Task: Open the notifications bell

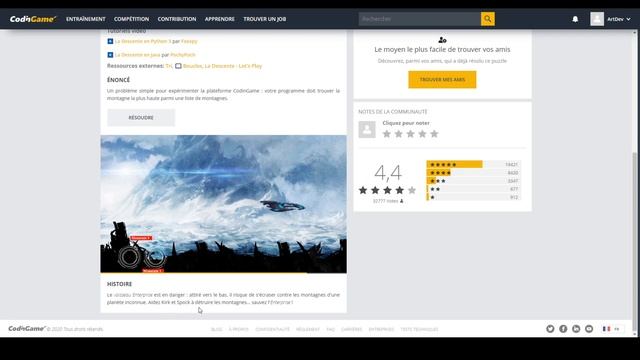Action: coord(575,19)
